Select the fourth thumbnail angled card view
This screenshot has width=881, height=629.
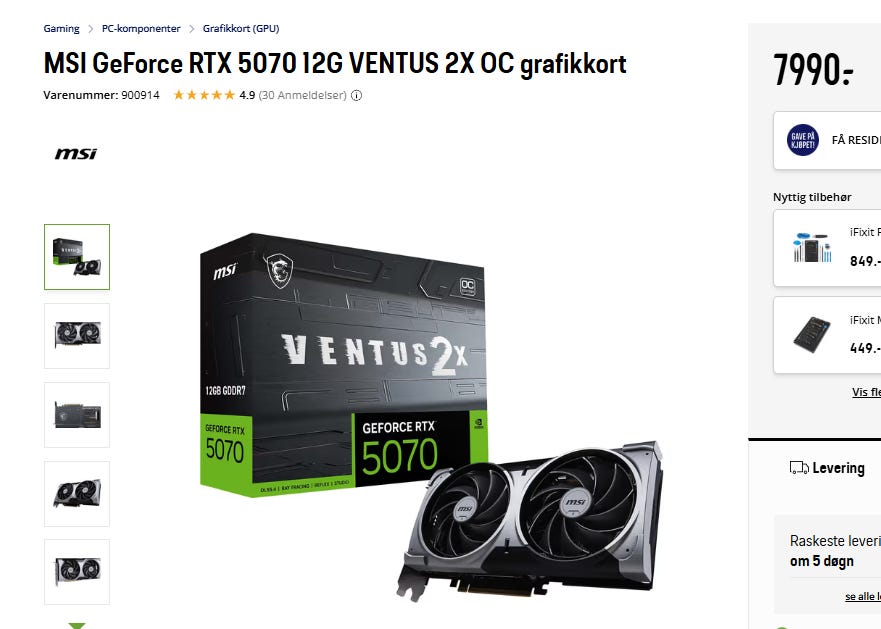[x=77, y=494]
